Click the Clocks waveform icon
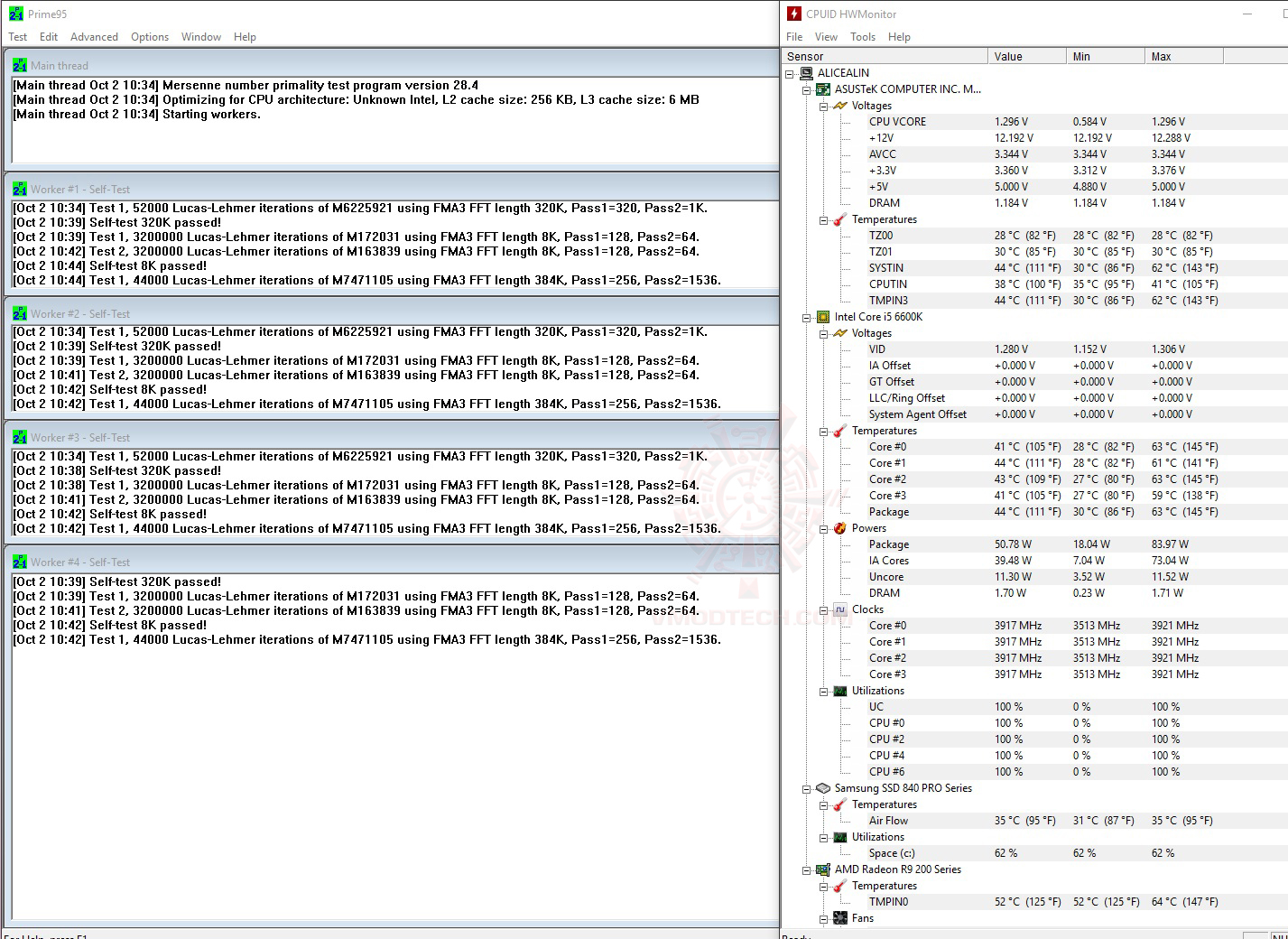Viewport: 1288px width, 939px height. [840, 609]
